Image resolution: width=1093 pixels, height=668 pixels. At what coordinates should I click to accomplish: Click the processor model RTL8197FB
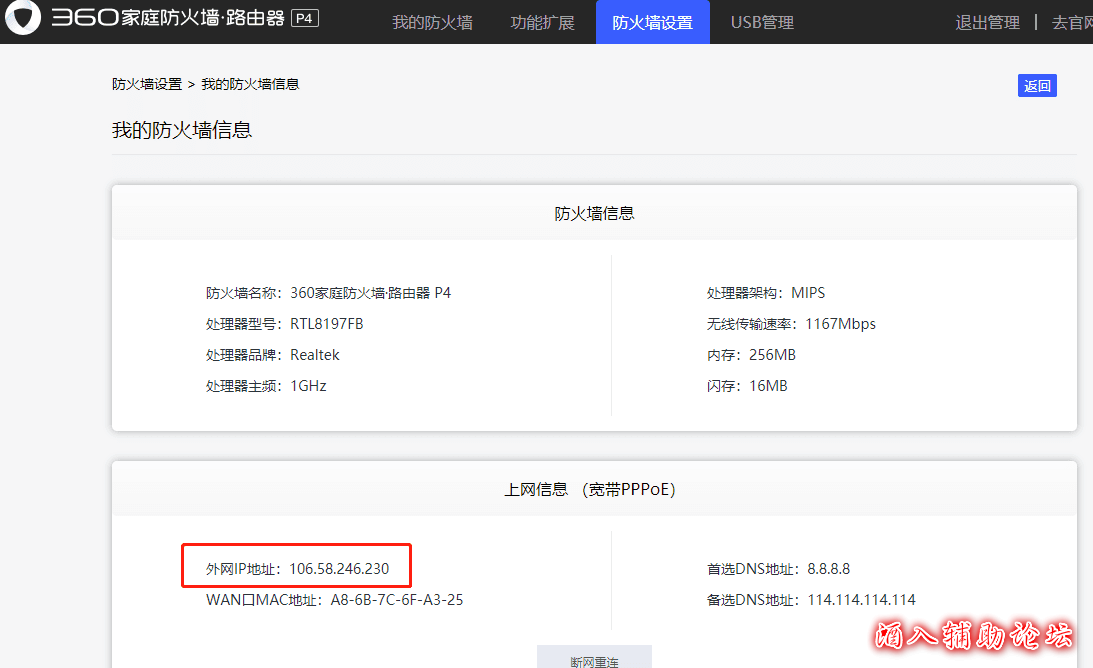[327, 324]
